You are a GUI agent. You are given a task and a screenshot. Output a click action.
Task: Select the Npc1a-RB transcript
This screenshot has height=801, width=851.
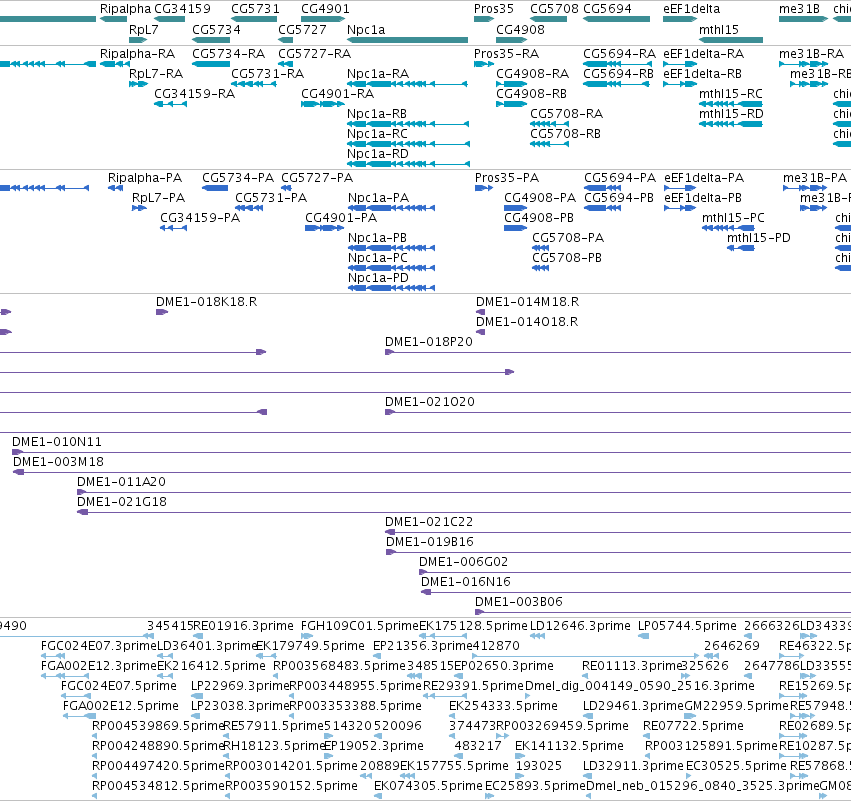[408, 124]
